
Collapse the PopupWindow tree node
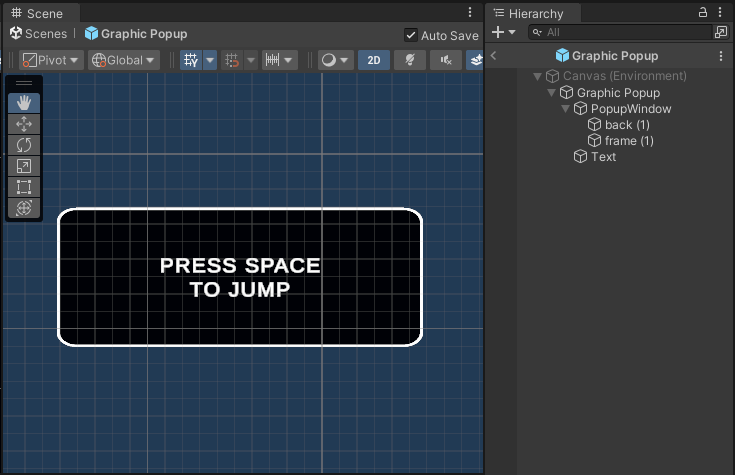click(x=565, y=109)
